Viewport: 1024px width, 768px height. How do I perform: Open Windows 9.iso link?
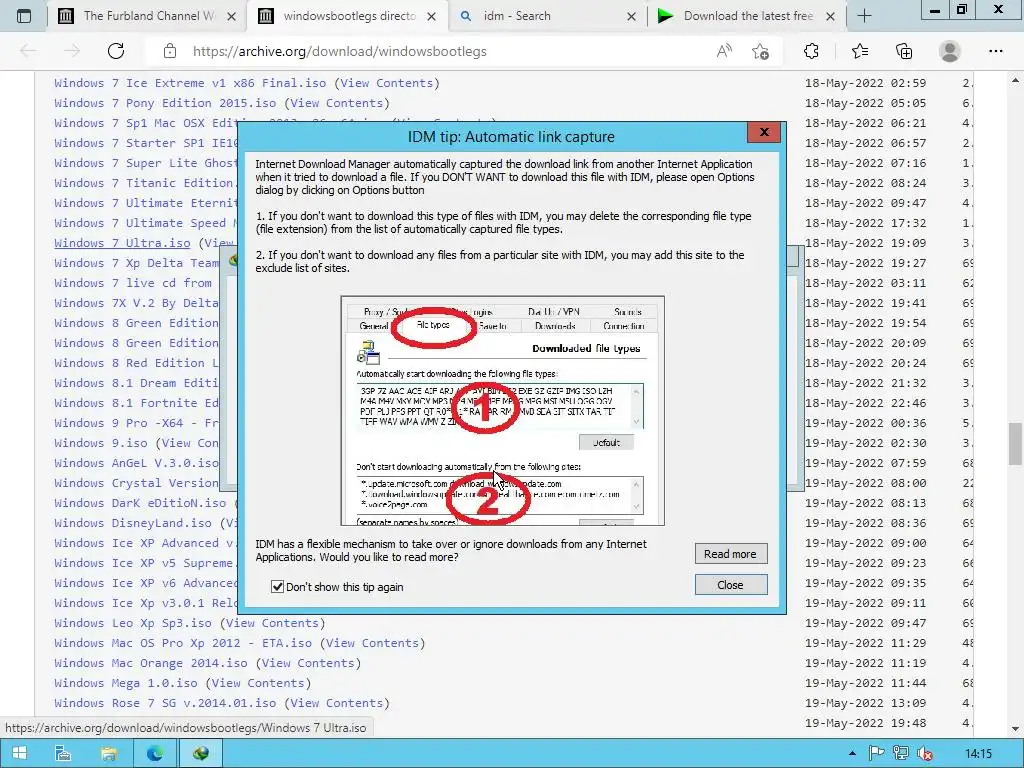(x=101, y=443)
